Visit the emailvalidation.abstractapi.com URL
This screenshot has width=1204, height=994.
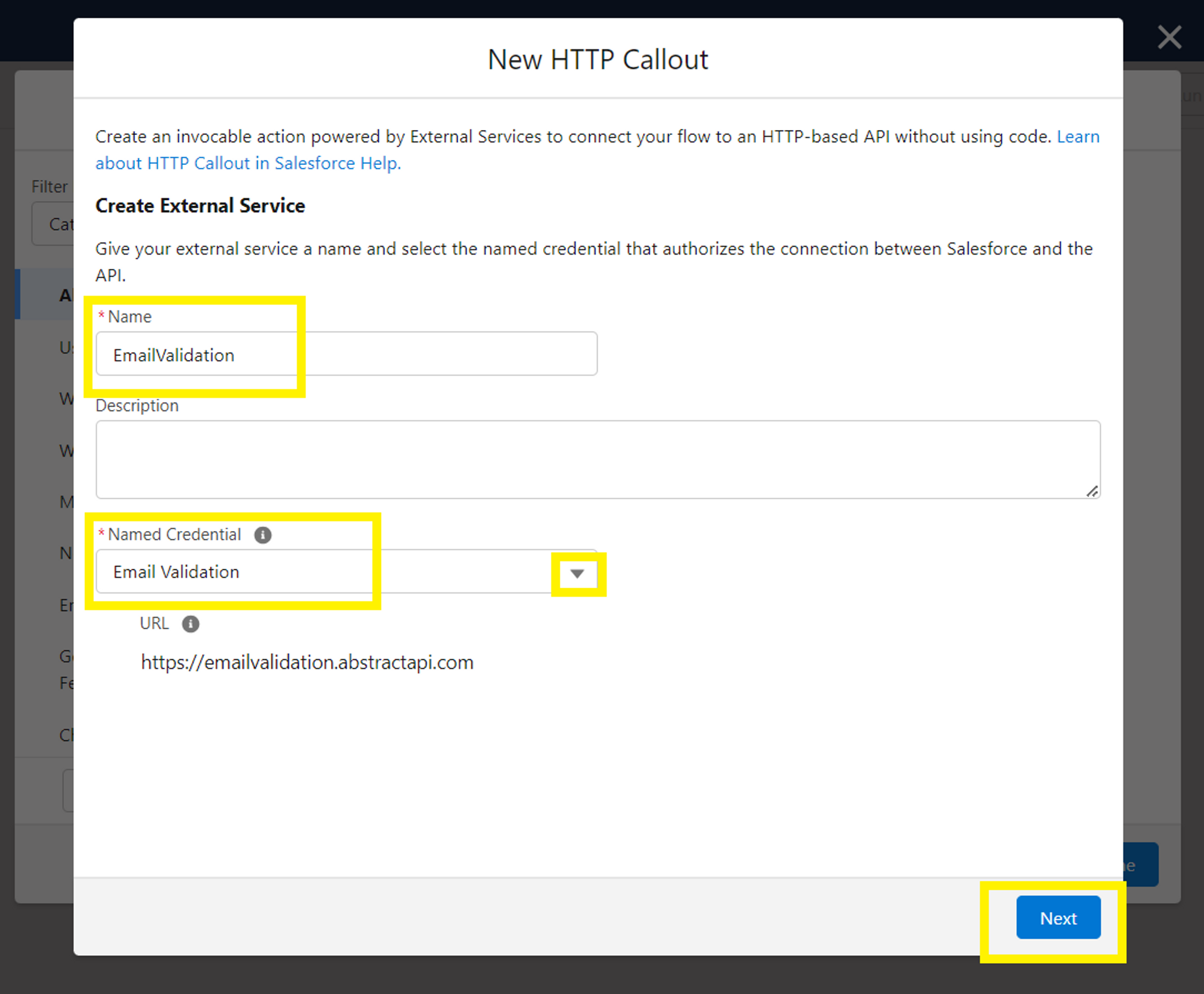[307, 662]
